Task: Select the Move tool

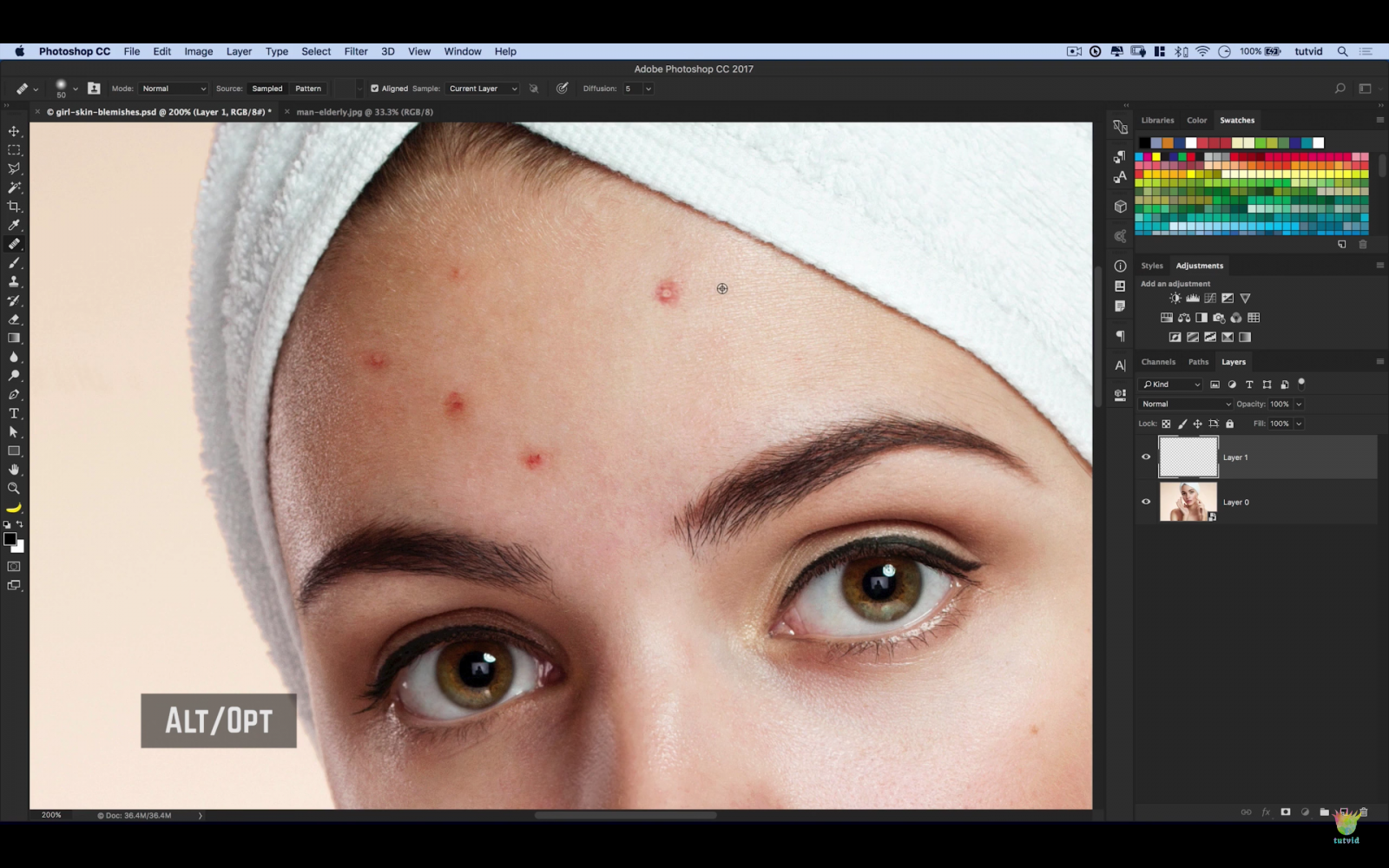Action: [x=14, y=130]
